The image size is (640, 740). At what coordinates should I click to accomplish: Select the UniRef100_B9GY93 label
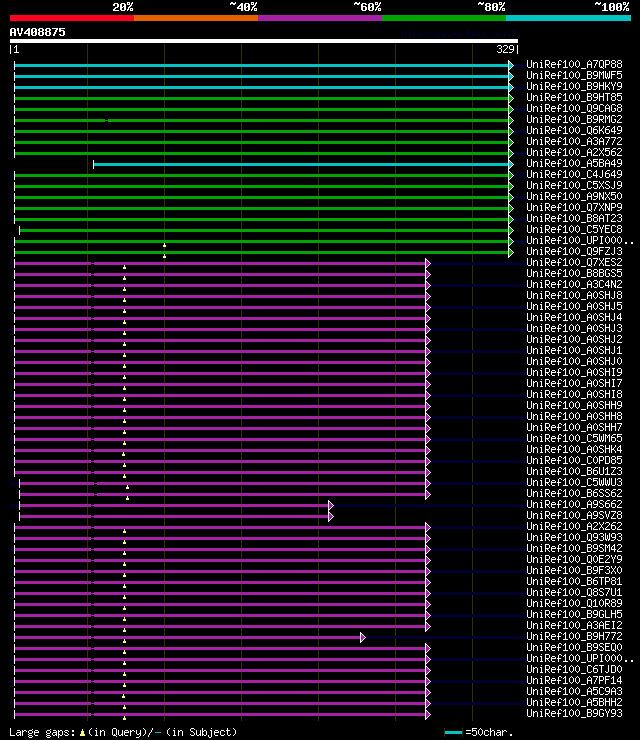coord(574,713)
